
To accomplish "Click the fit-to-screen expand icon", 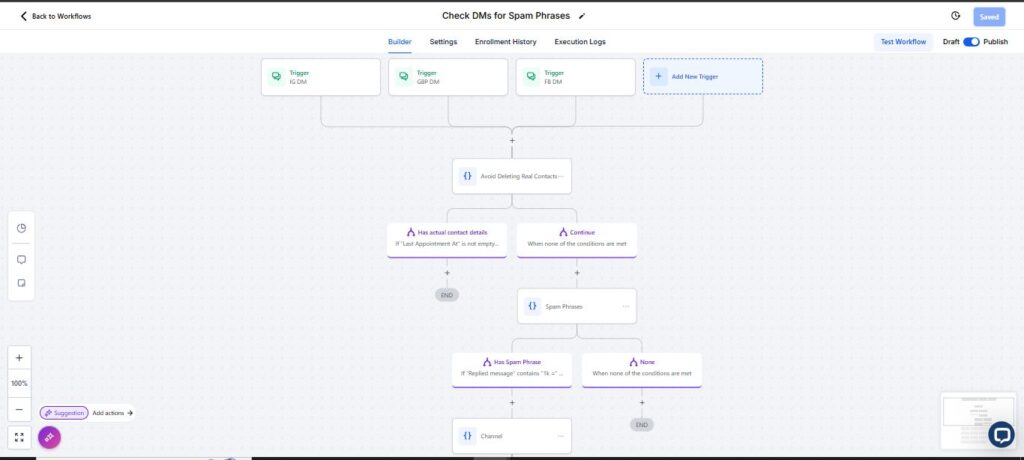I will coord(19,437).
